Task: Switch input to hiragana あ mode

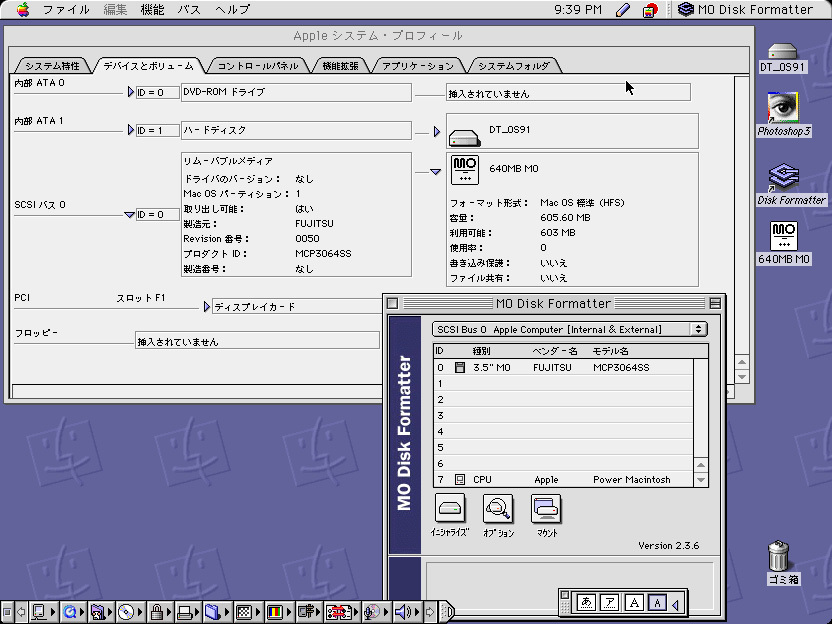Action: [586, 603]
